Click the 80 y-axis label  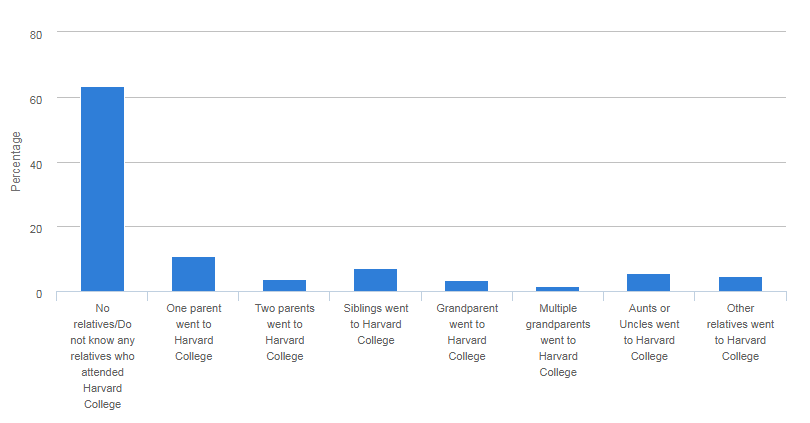click(x=36, y=34)
